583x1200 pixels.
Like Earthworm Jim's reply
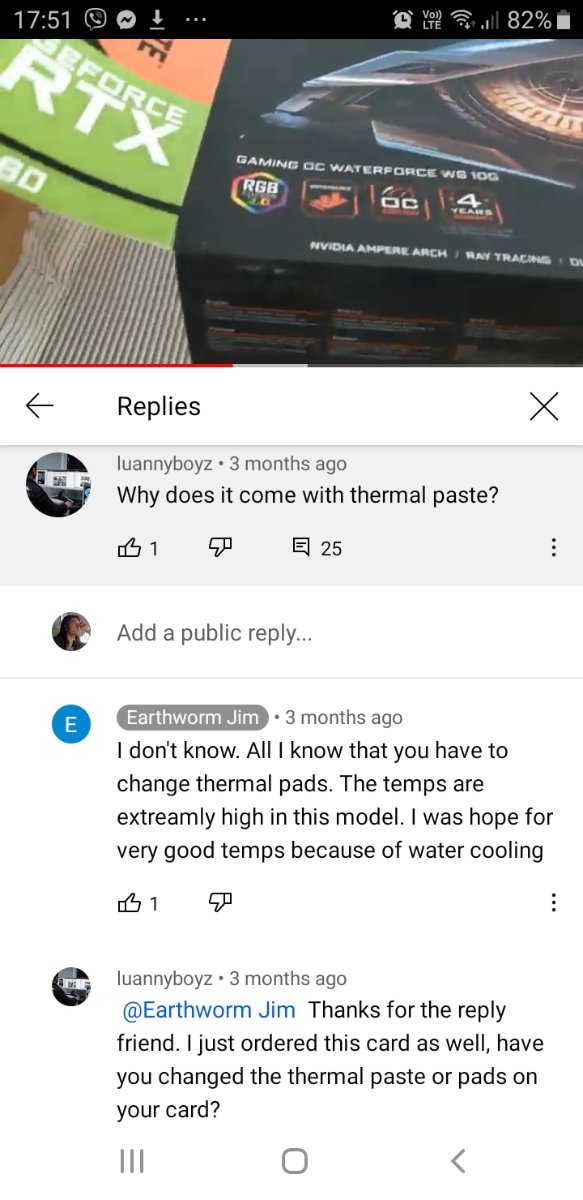129,903
